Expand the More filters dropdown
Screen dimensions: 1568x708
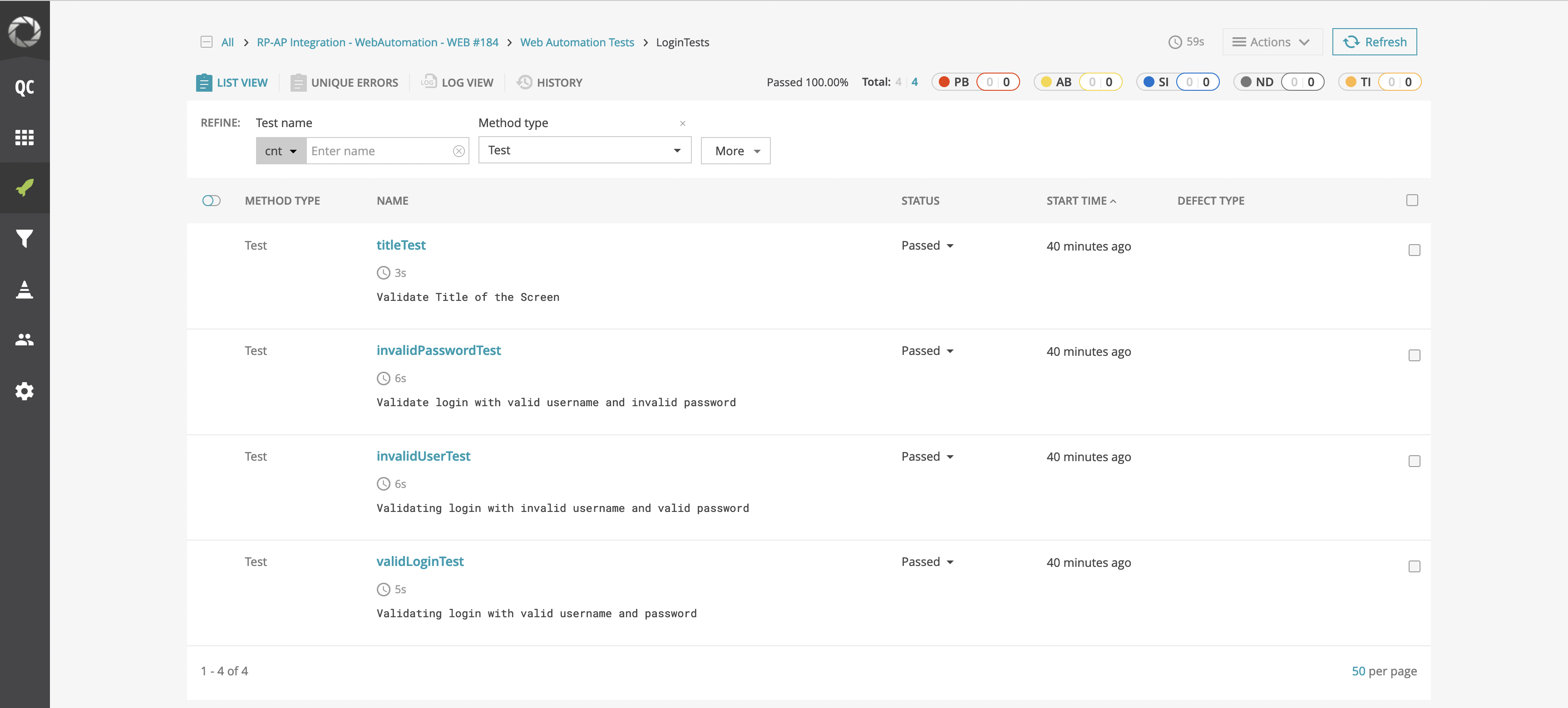coord(735,150)
